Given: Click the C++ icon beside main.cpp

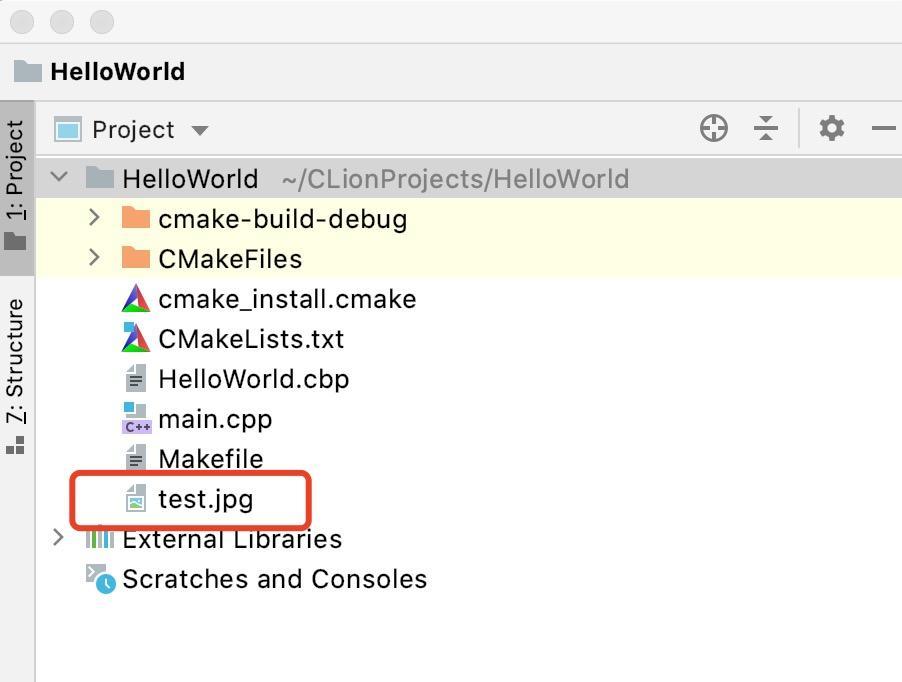Looking at the screenshot, I should (x=136, y=419).
